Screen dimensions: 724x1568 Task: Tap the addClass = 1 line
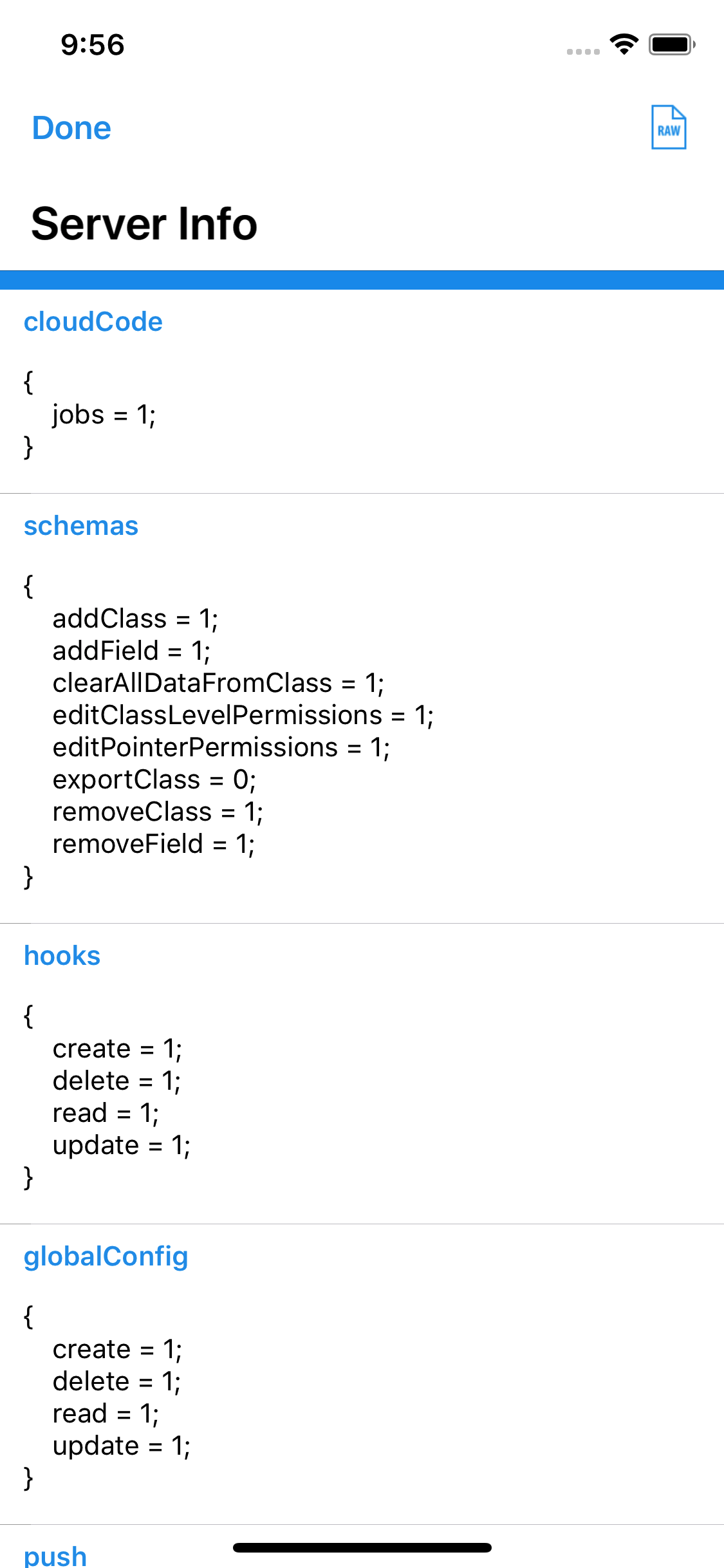[135, 619]
